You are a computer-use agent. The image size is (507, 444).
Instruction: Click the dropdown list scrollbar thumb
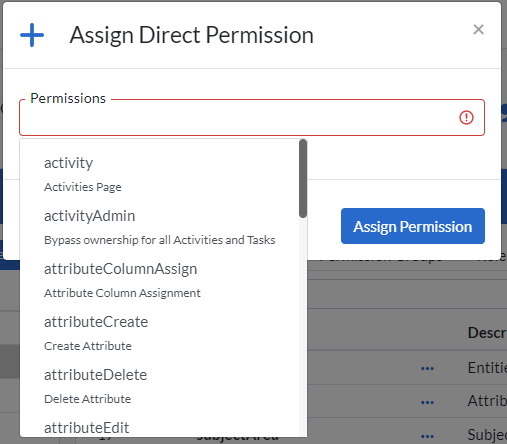(303, 179)
